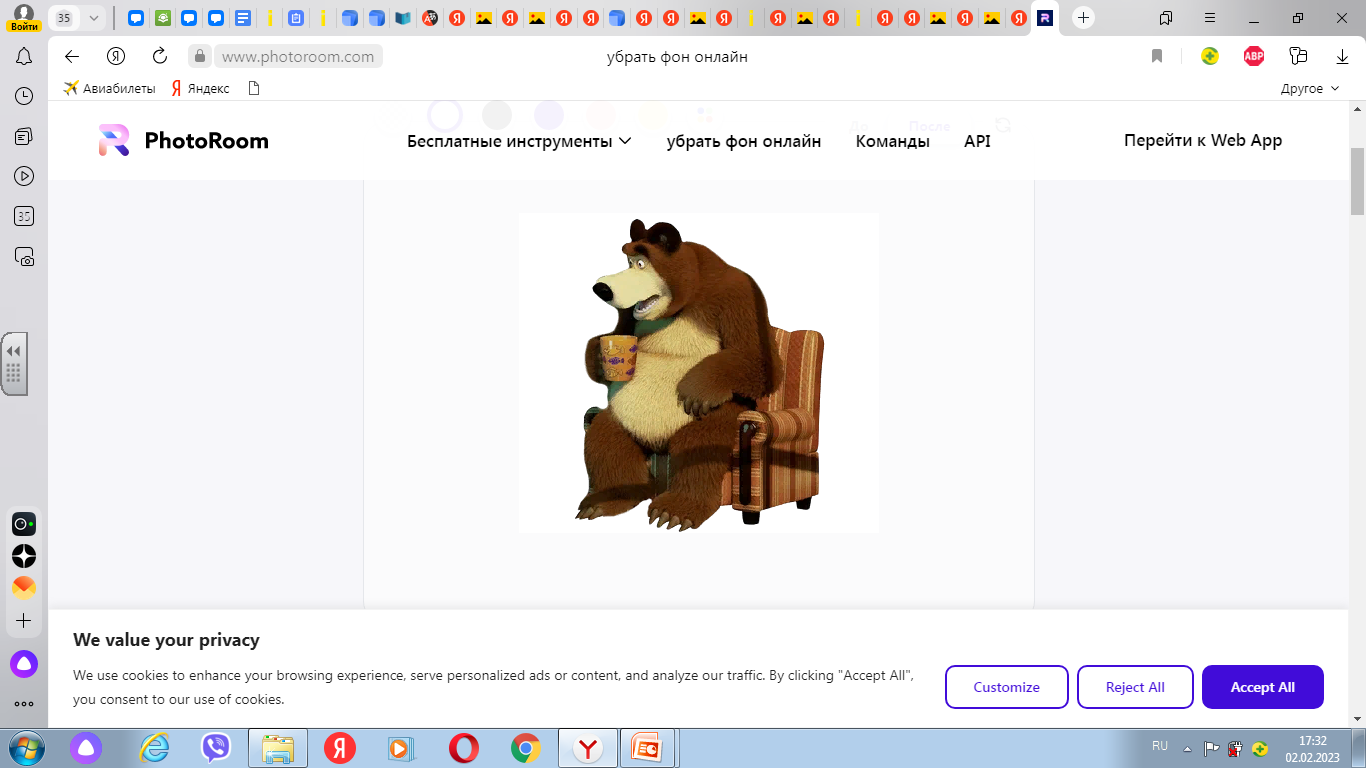Screen dimensions: 1366x768
Task: Open Yandex home via the Я button
Action: [116, 56]
